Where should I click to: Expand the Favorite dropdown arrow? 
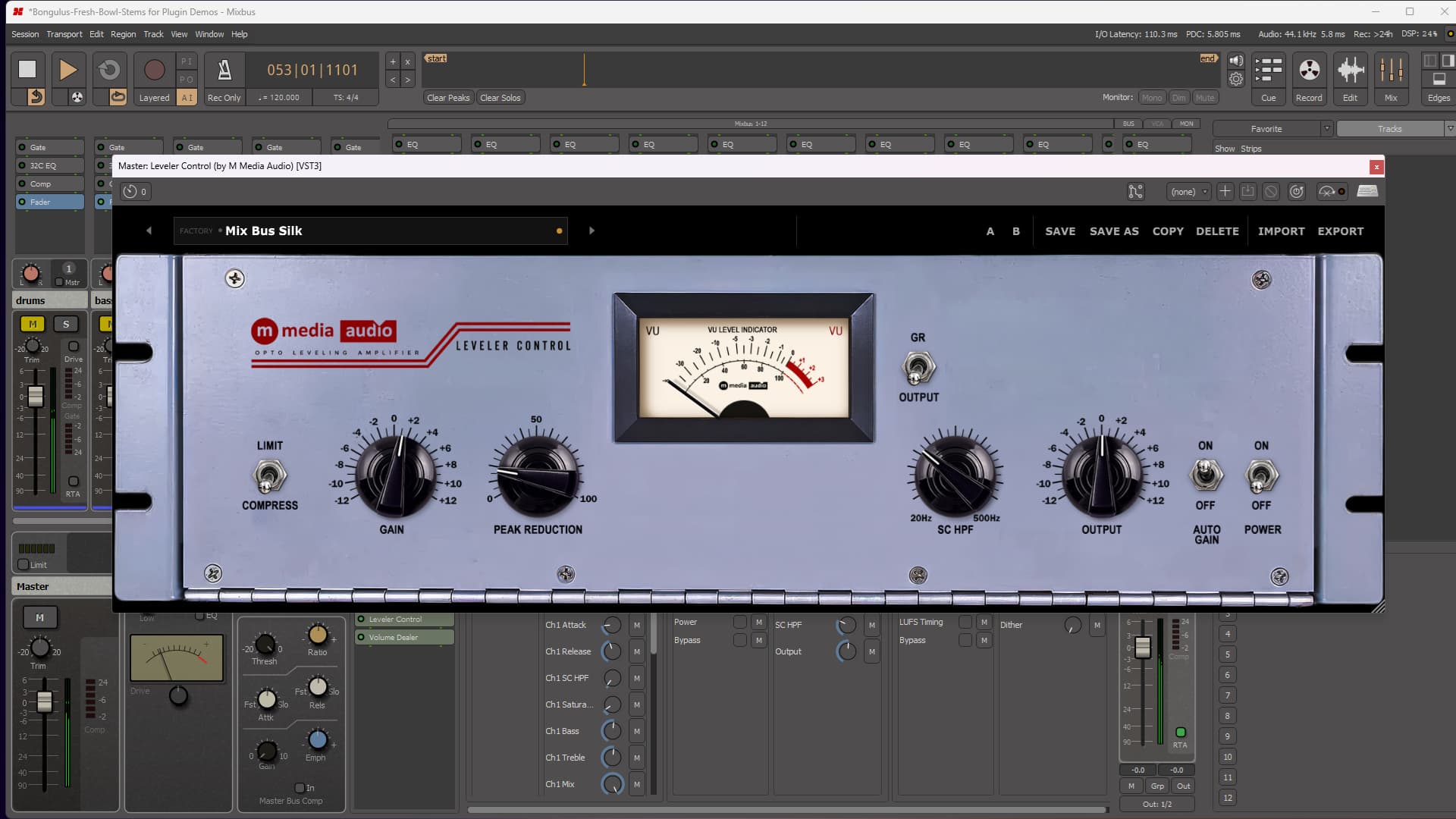tap(1326, 129)
